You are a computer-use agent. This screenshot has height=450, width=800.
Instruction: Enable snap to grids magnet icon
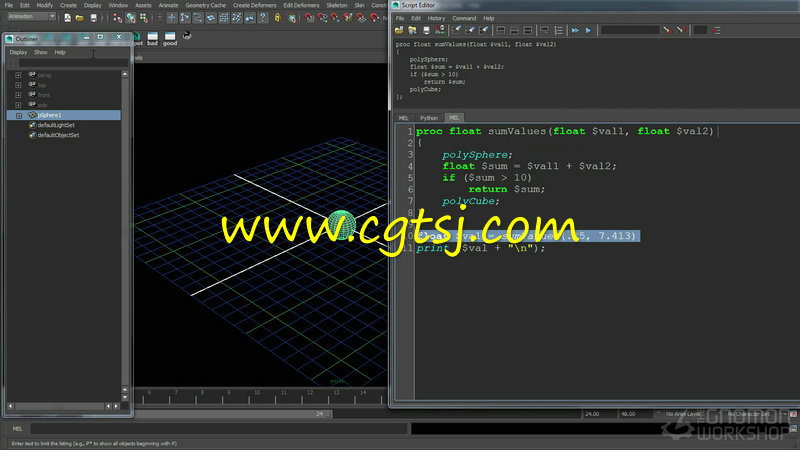coord(309,18)
